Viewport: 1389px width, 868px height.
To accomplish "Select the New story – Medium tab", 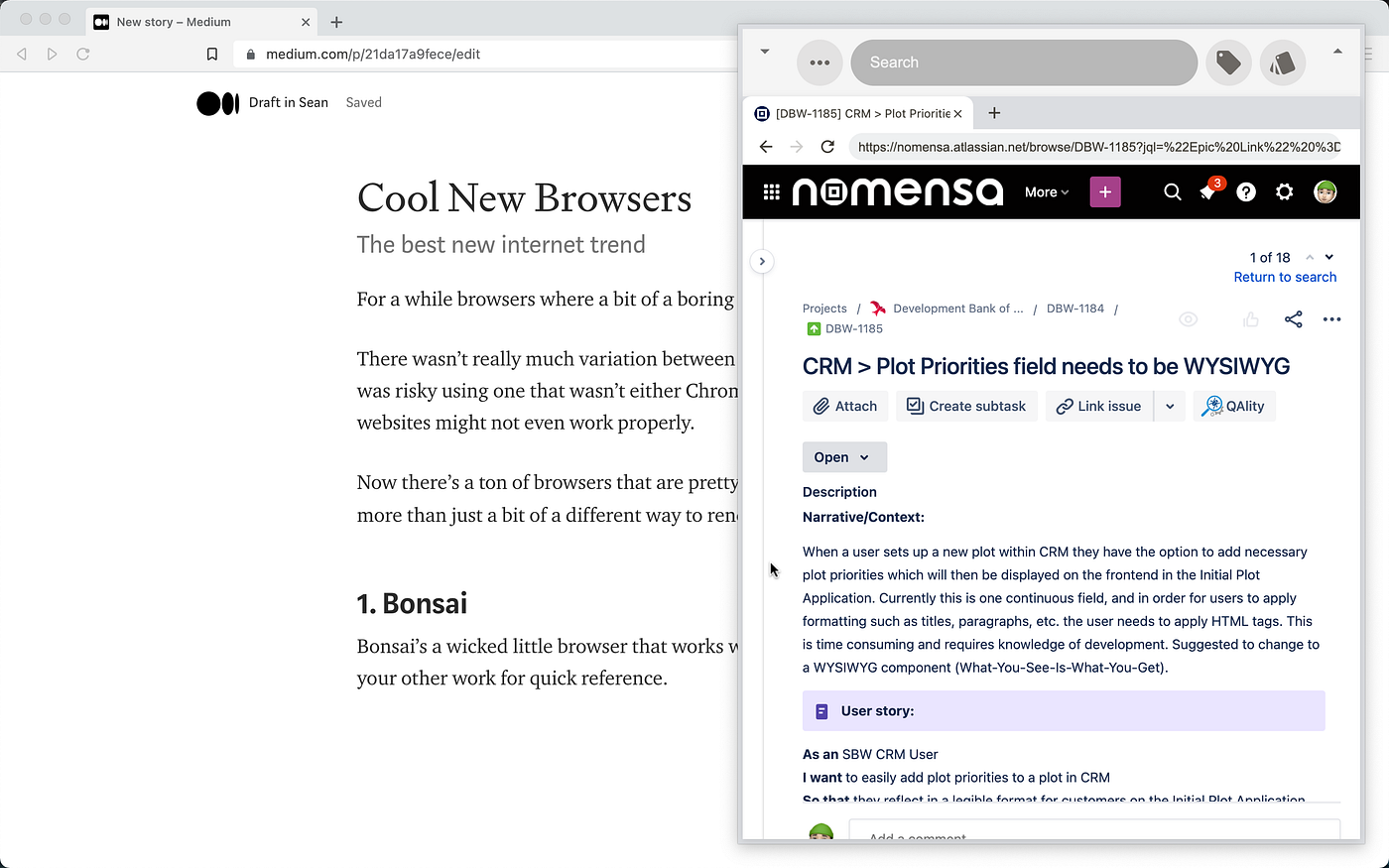I will (x=202, y=22).
